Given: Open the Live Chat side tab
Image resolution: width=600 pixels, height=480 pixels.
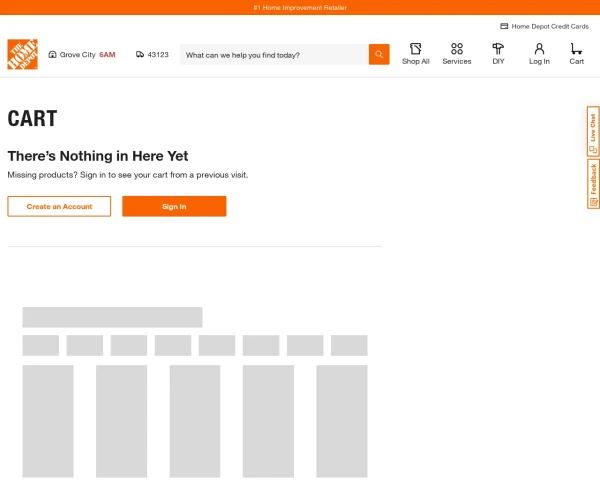Looking at the screenshot, I should (x=593, y=131).
